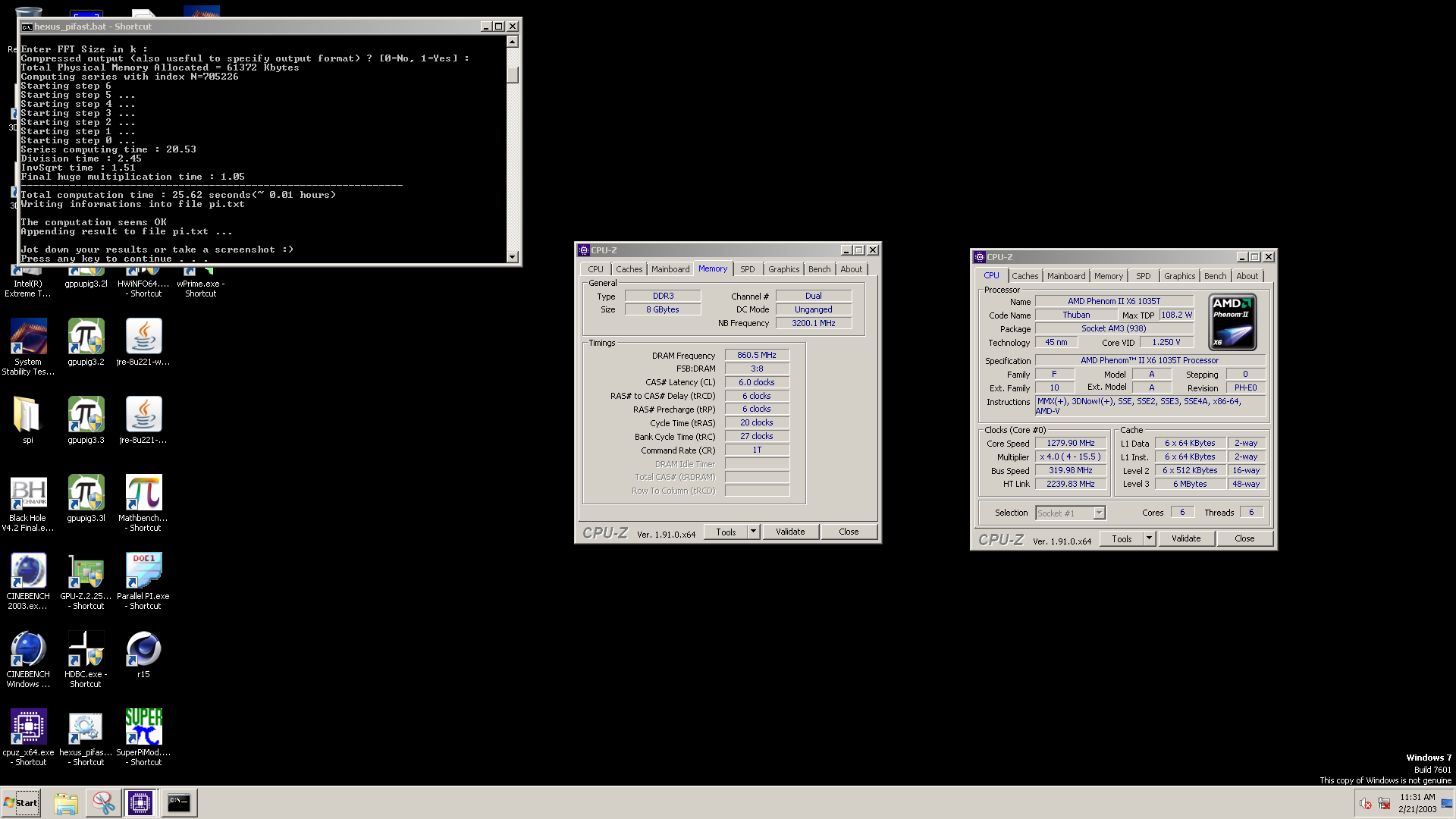
Task: Click the console vertical scrollbar thumb
Action: [x=513, y=74]
